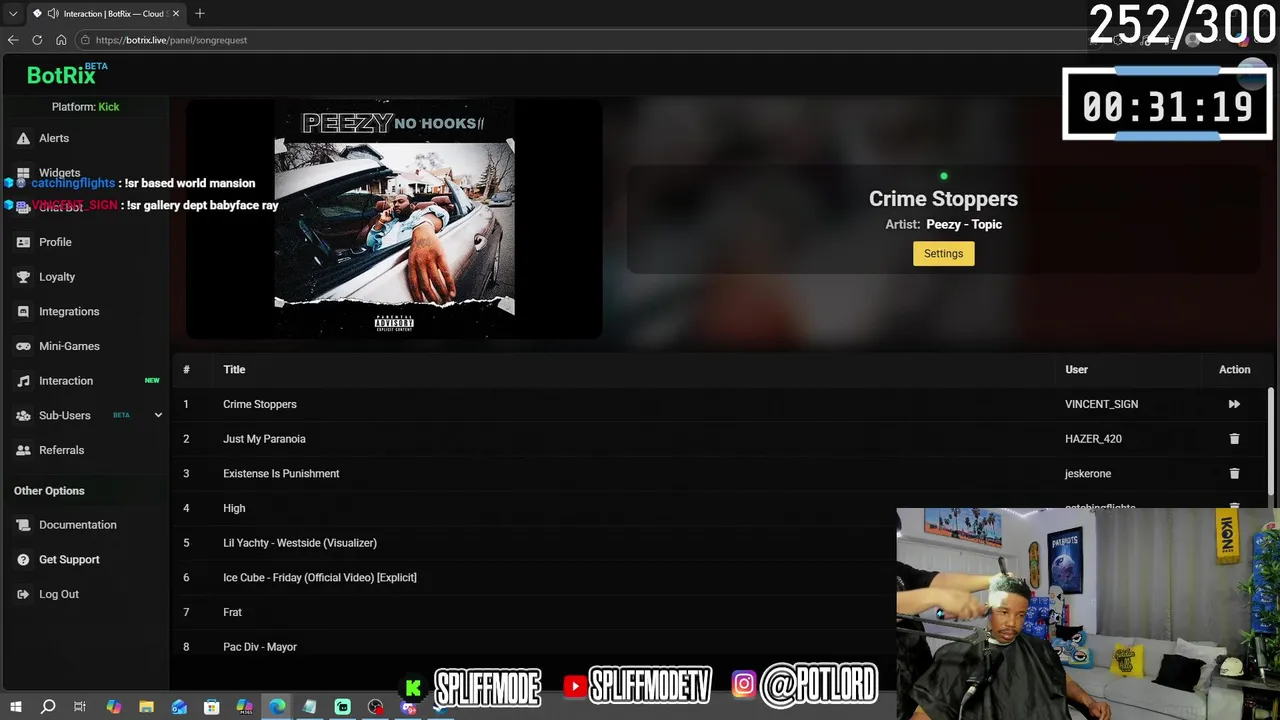
Task: Open the Referrals page
Action: pyautogui.click(x=61, y=450)
